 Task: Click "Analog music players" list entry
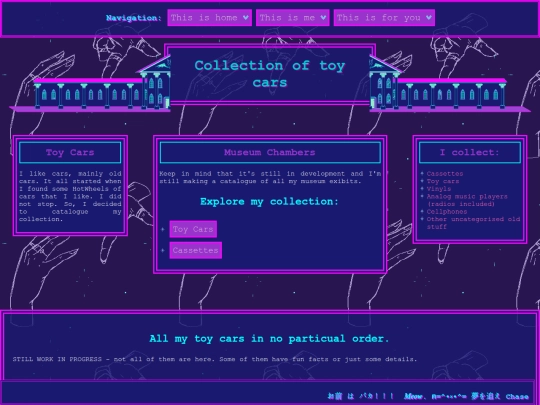467,200
